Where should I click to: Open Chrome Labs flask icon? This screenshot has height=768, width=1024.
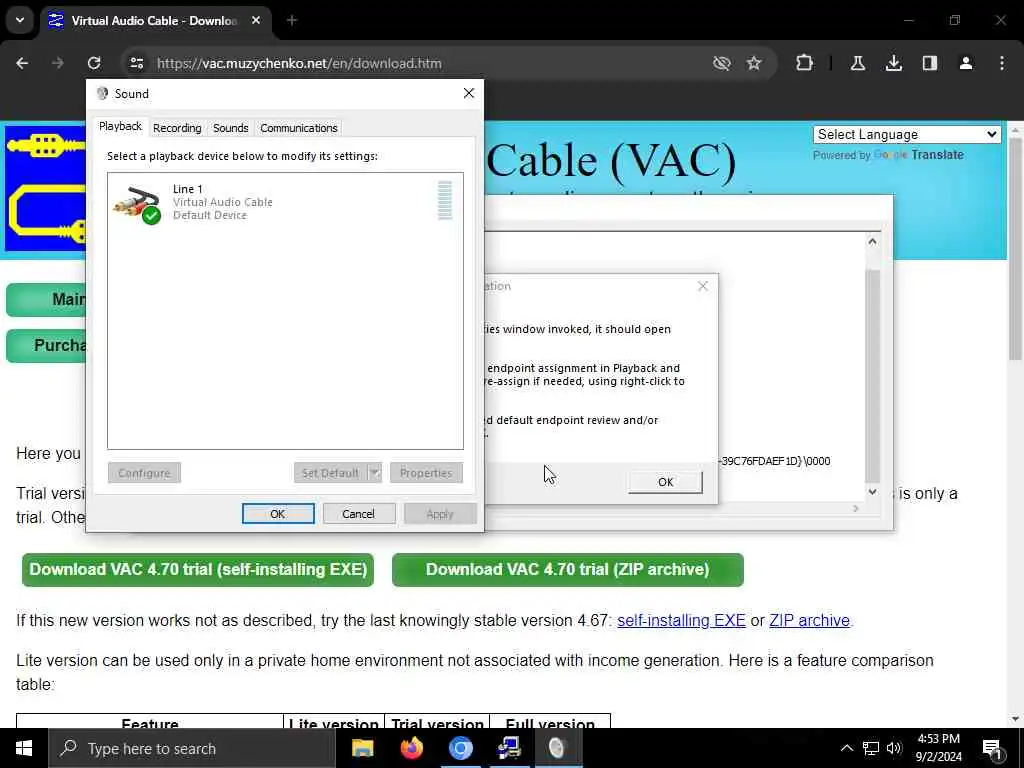tap(858, 63)
